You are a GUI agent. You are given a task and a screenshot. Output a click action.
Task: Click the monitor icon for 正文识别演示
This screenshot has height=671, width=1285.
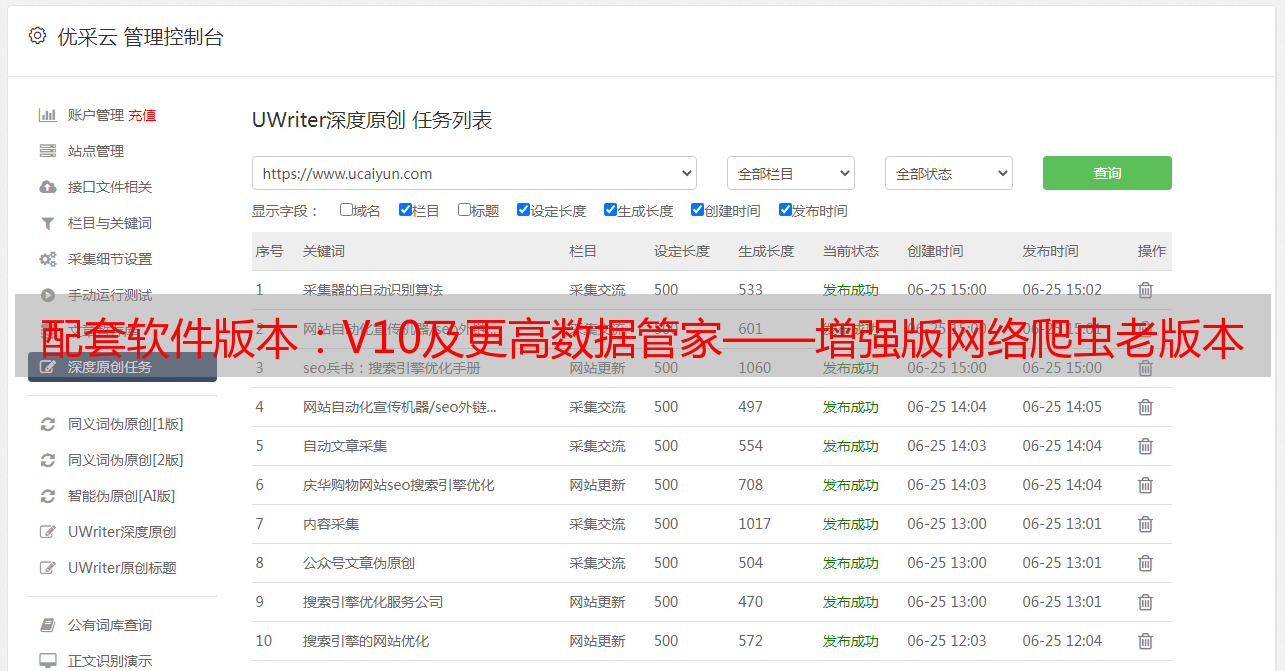tap(47, 661)
